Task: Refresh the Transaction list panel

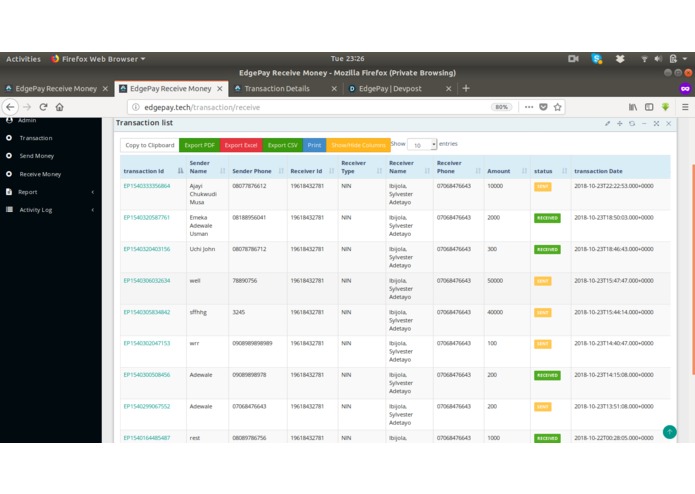Action: (632, 124)
